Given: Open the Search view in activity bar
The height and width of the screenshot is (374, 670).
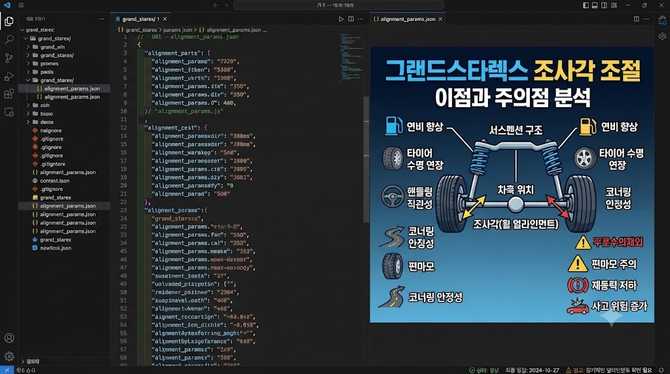Looking at the screenshot, I should click(x=9, y=40).
